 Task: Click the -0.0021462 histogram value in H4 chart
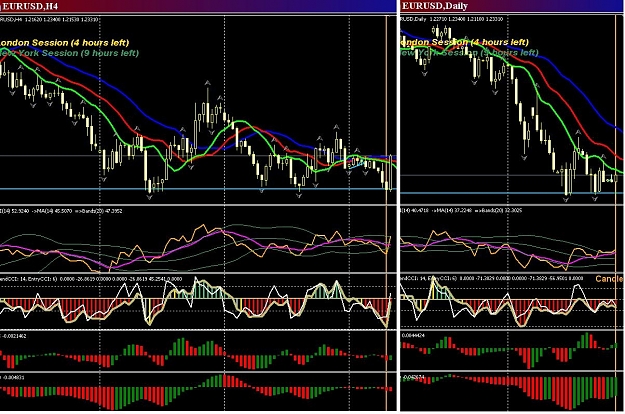[14, 336]
